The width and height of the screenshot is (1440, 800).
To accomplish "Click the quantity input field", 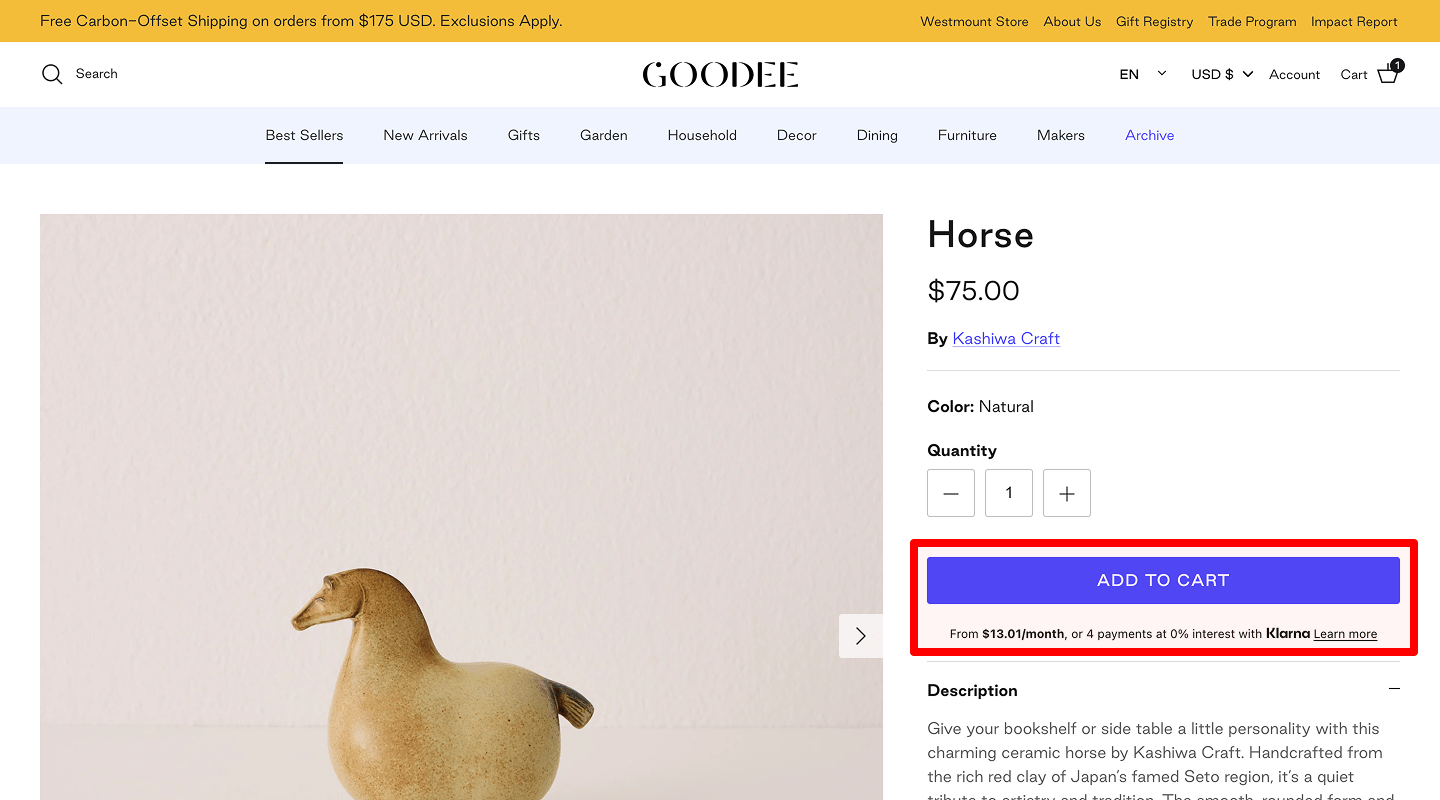I will [x=1008, y=493].
